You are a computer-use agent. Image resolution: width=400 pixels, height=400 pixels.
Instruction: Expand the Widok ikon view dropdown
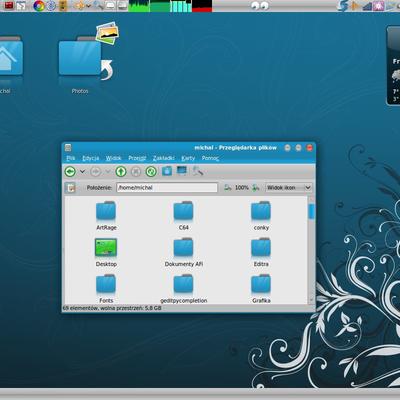click(x=289, y=188)
